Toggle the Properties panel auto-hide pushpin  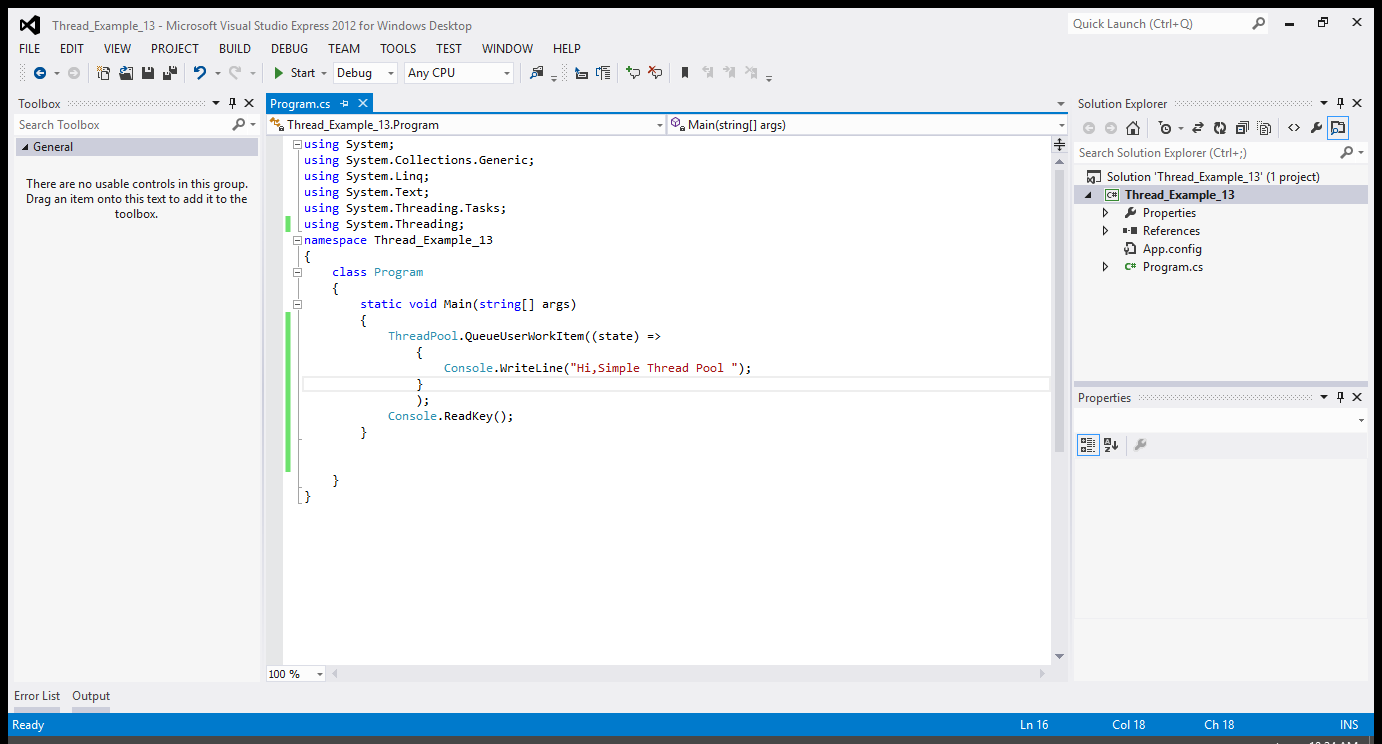click(x=1340, y=397)
